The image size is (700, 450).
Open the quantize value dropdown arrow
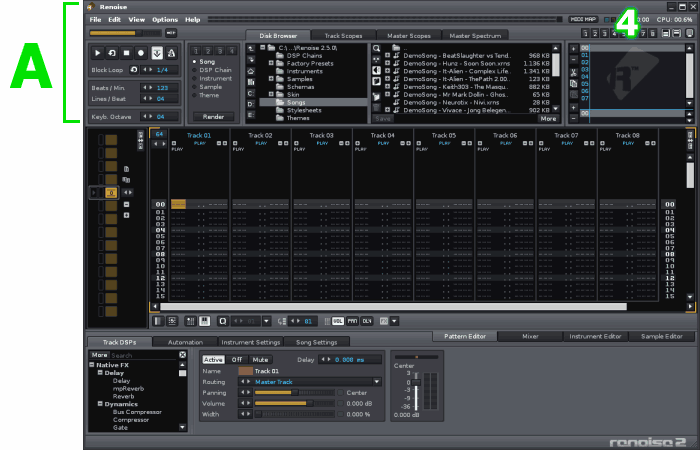pyautogui.click(x=267, y=321)
